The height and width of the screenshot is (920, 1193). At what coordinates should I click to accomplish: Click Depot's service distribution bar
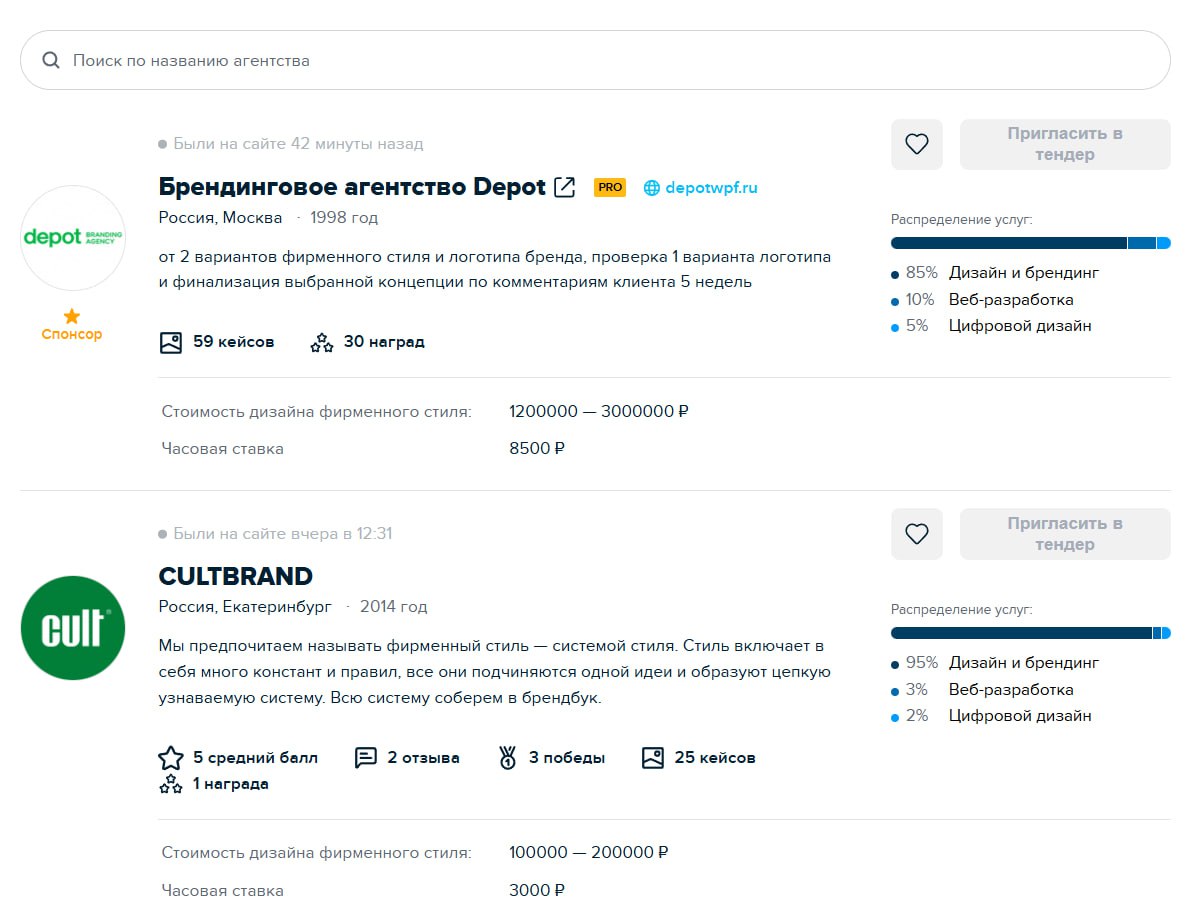(x=1030, y=244)
